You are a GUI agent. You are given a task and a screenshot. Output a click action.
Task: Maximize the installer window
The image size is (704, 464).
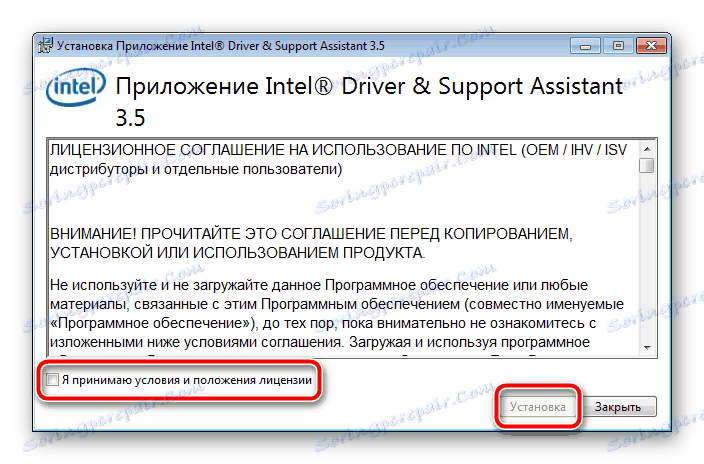click(618, 45)
